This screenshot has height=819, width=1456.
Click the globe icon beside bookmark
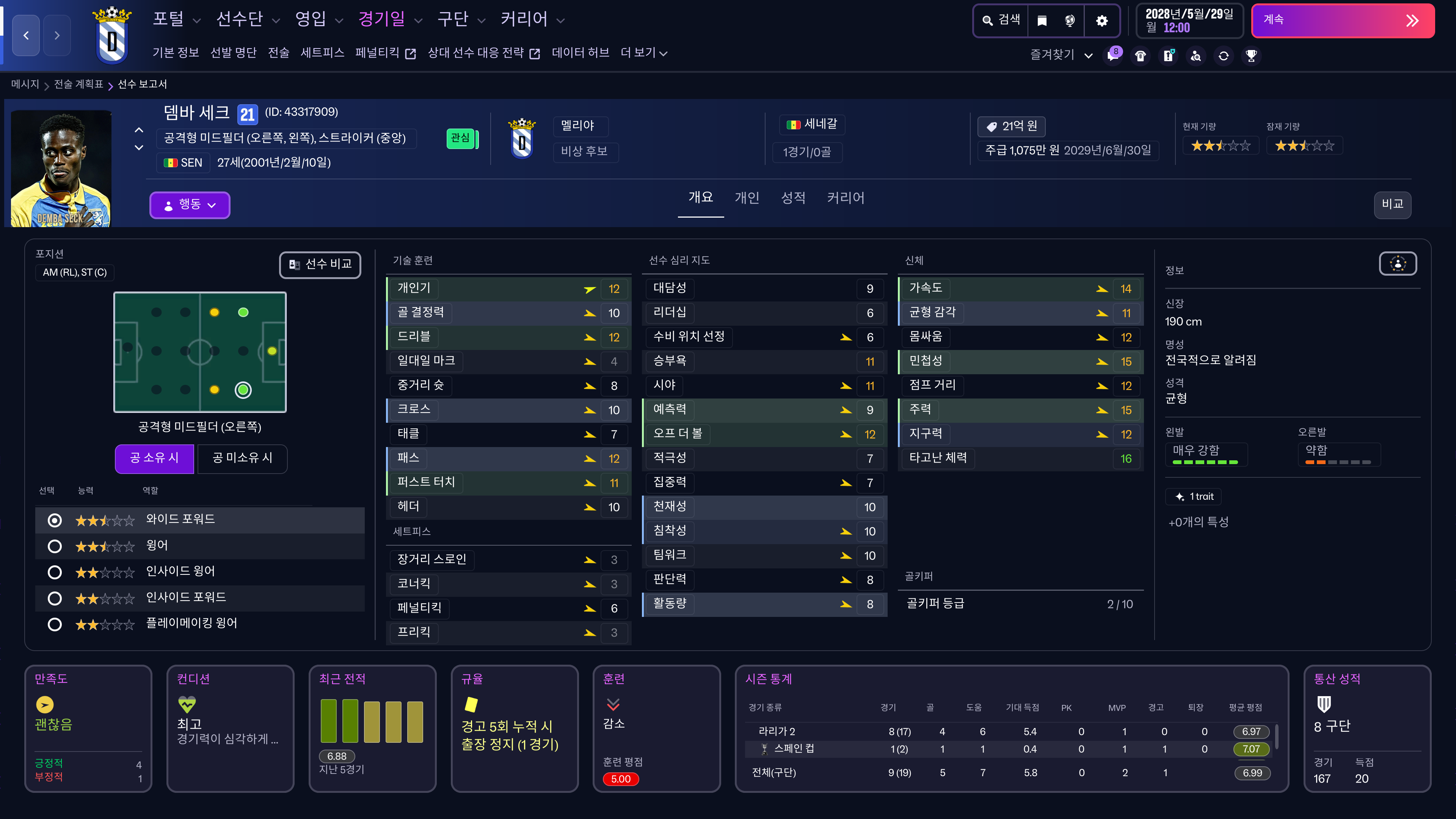(x=1069, y=21)
